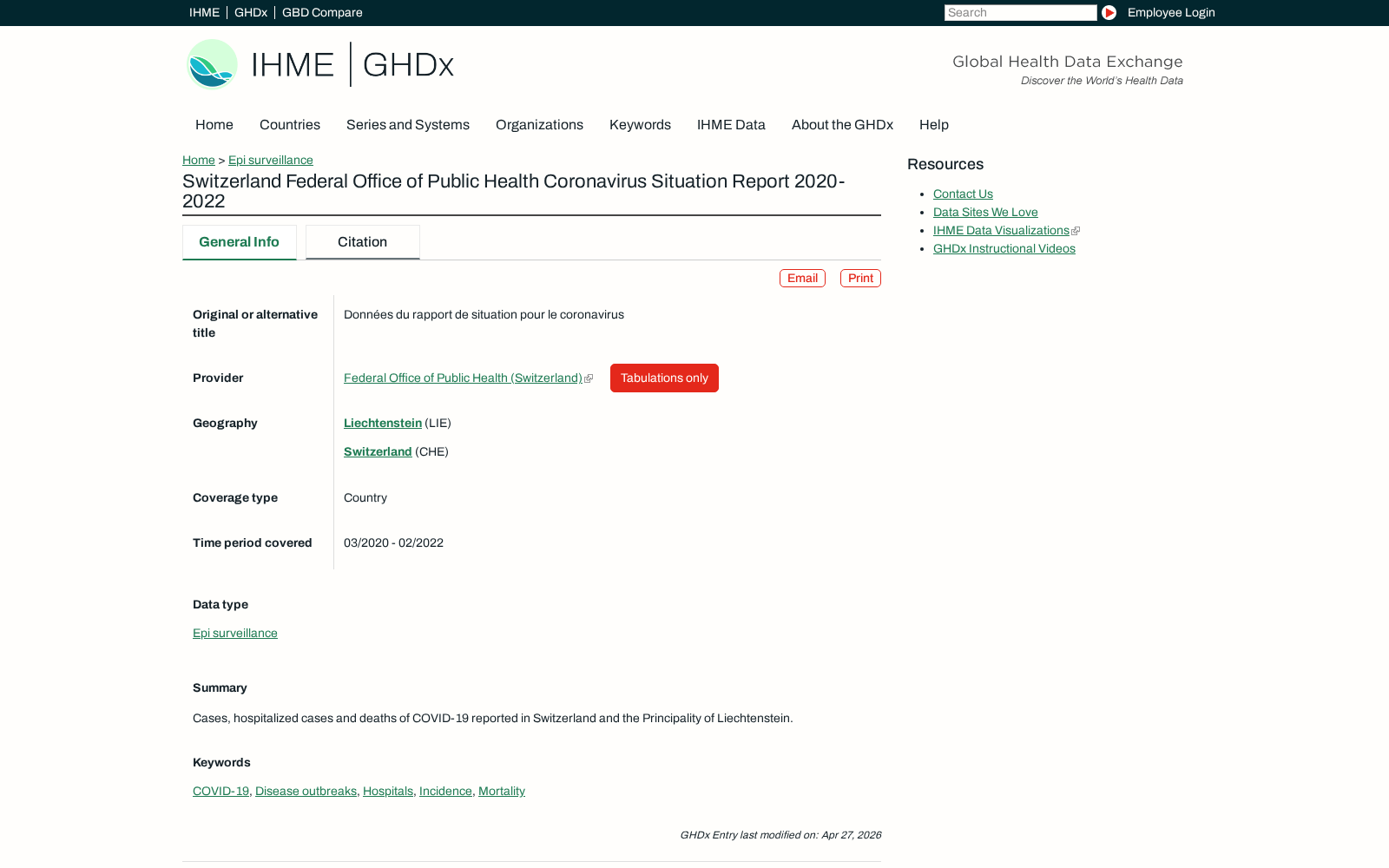The image size is (1389, 868).
Task: Open the About the GHDx menu
Action: click(x=842, y=125)
